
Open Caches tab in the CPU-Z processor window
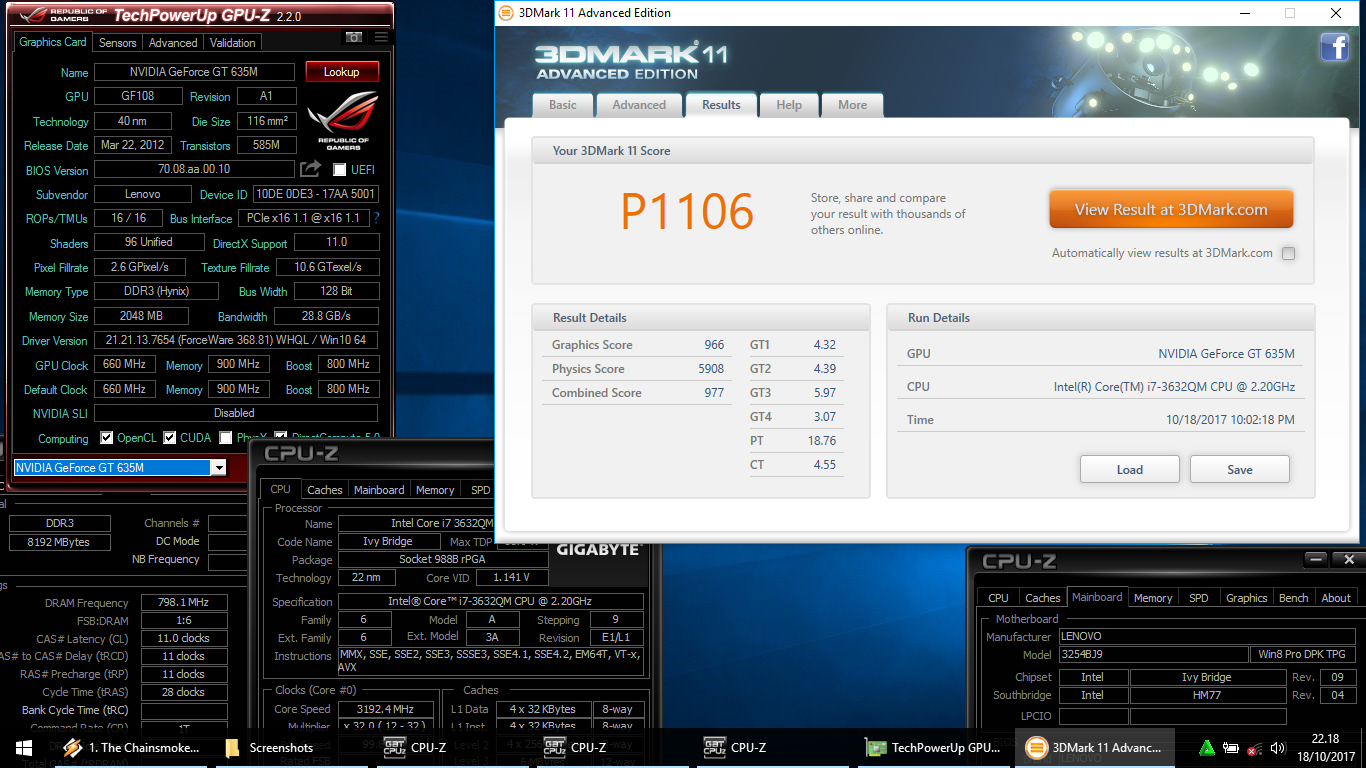point(324,490)
